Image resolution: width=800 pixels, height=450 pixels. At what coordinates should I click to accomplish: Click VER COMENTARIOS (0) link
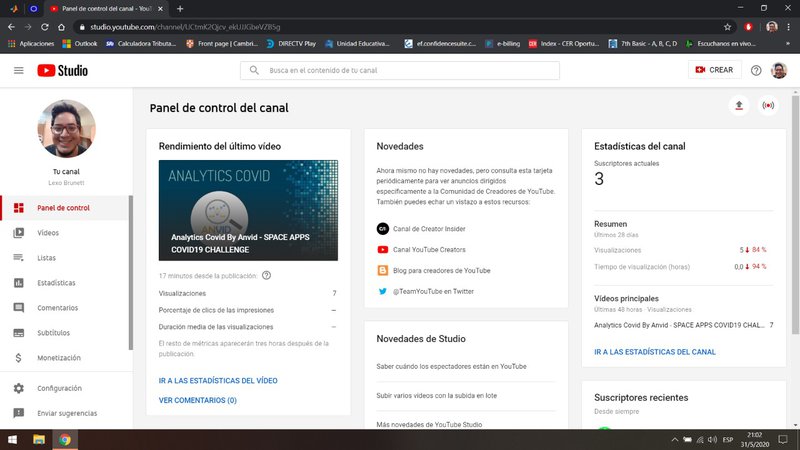coord(197,400)
